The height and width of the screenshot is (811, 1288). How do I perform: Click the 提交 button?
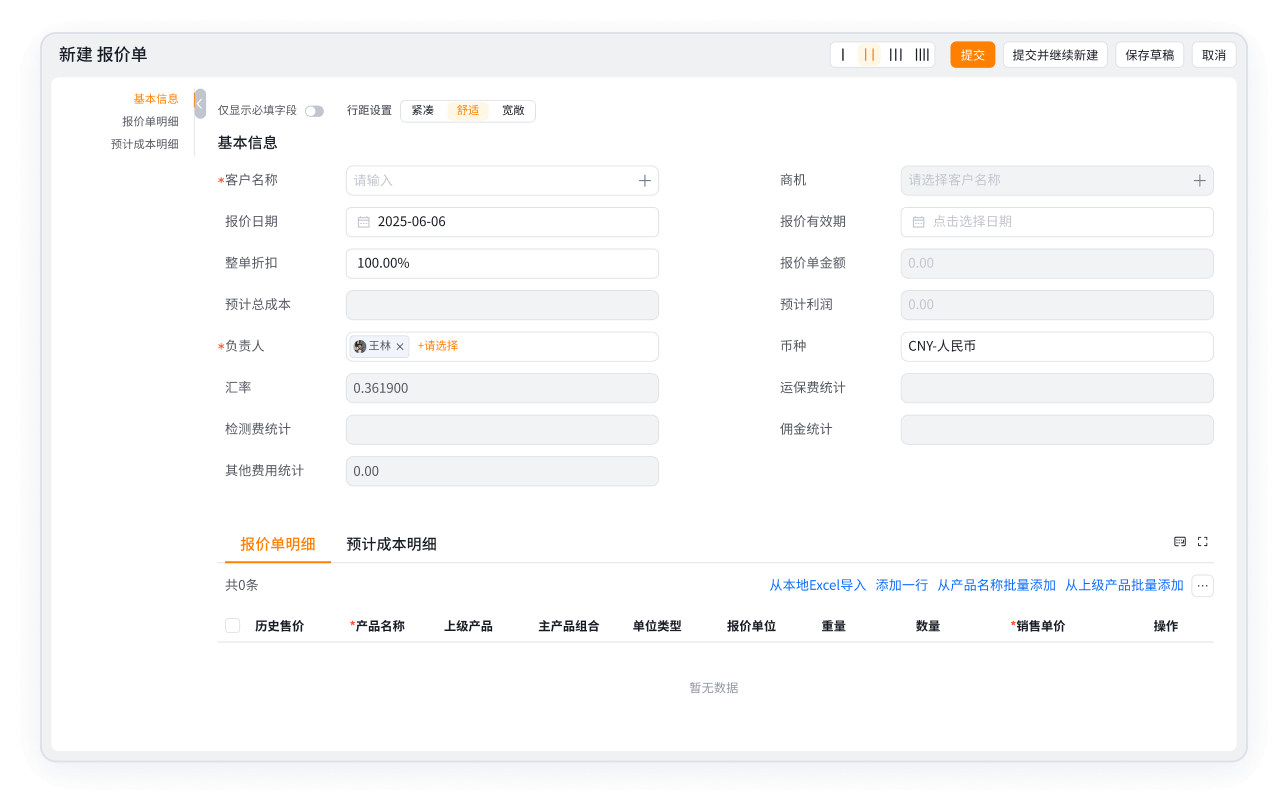[973, 55]
